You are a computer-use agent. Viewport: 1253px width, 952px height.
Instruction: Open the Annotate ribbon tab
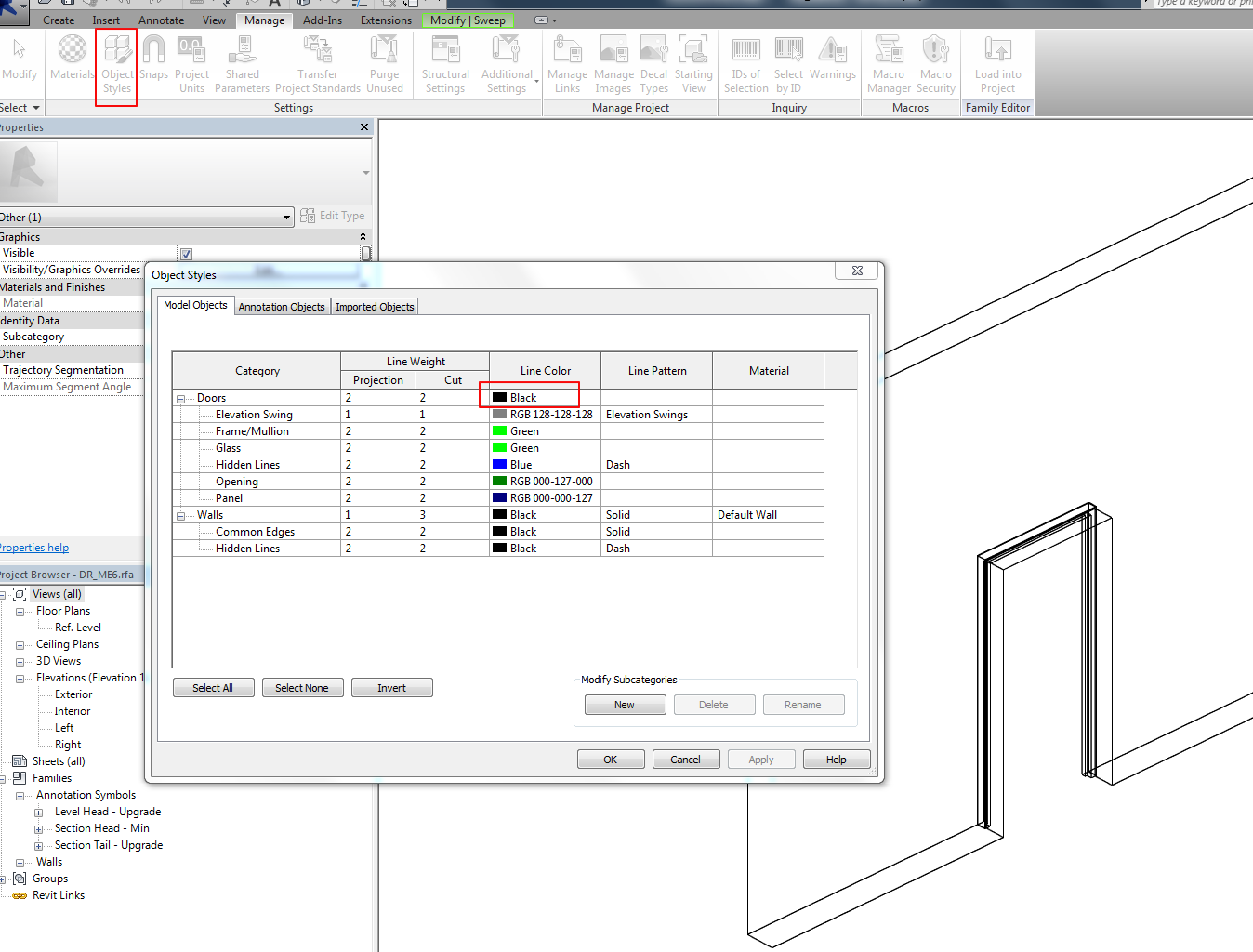(x=162, y=20)
